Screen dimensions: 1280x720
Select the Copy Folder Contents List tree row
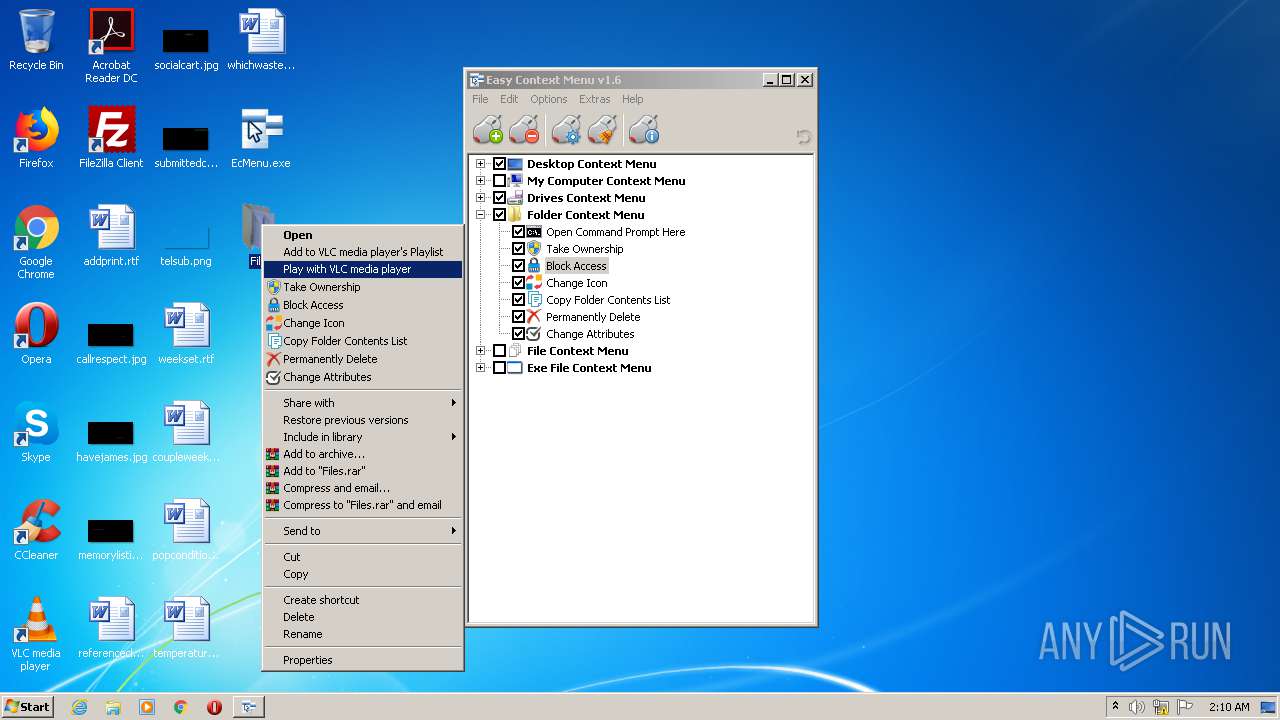click(x=608, y=300)
